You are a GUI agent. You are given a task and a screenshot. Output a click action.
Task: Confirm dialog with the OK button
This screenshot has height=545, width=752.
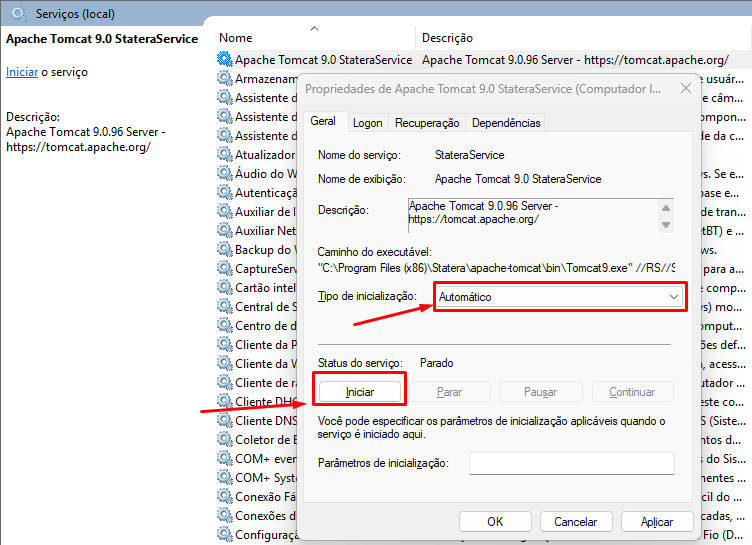(495, 521)
